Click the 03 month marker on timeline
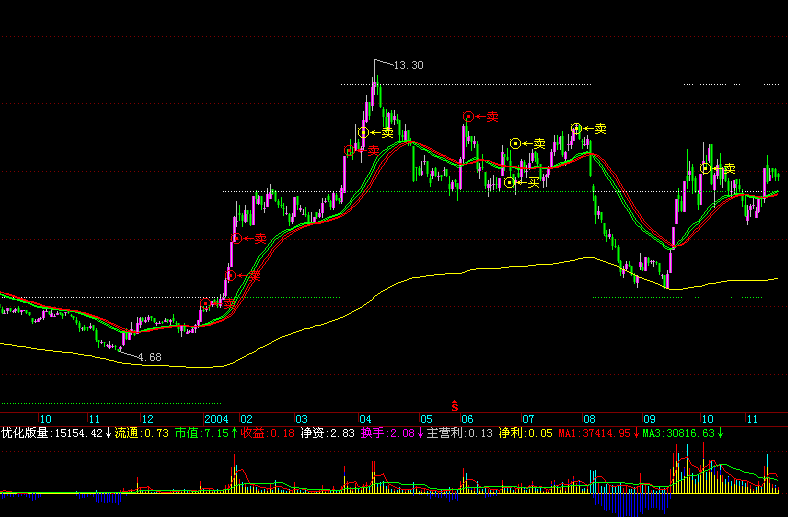The image size is (788, 517). 301,419
